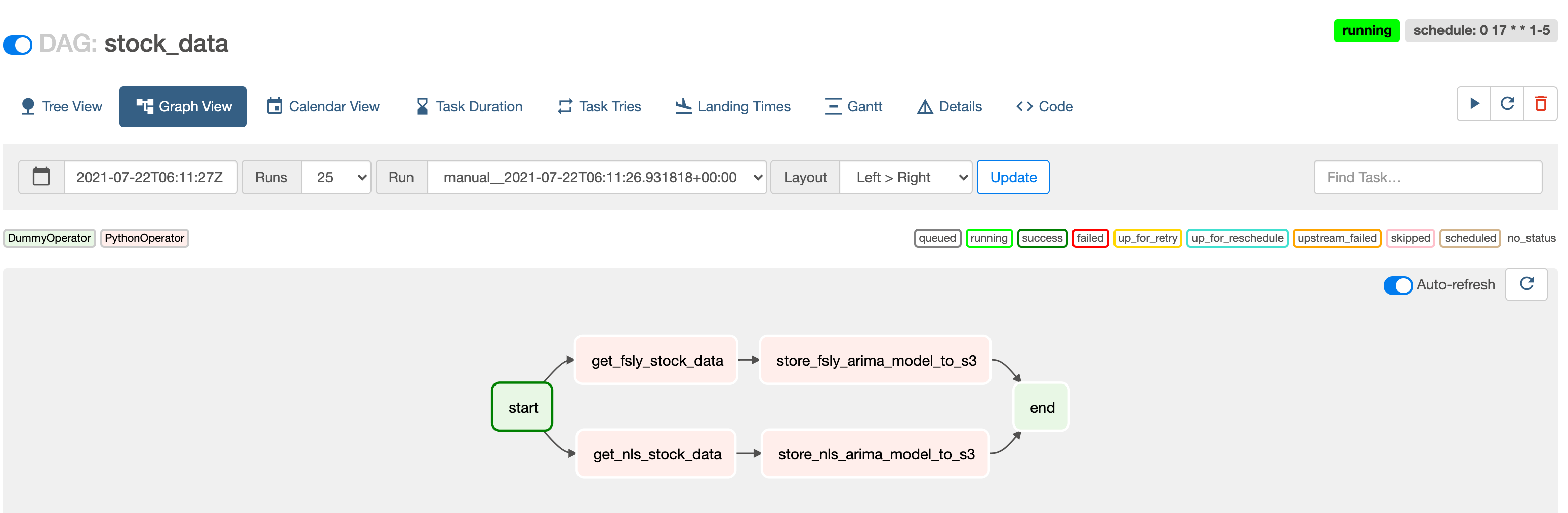Click the up_for_retry status legend
This screenshot has height=513, width=1568.
pyautogui.click(x=1147, y=238)
